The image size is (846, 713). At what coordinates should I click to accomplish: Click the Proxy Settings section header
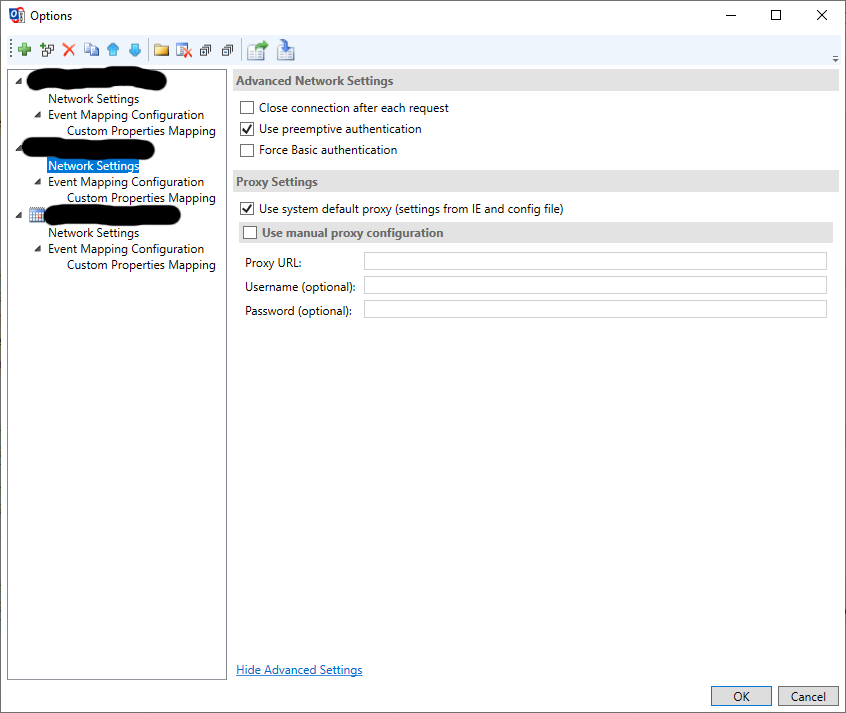[536, 181]
